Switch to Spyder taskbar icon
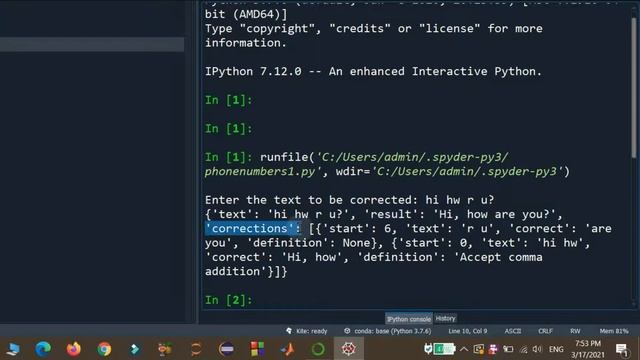This screenshot has width=640, height=360. [x=349, y=349]
